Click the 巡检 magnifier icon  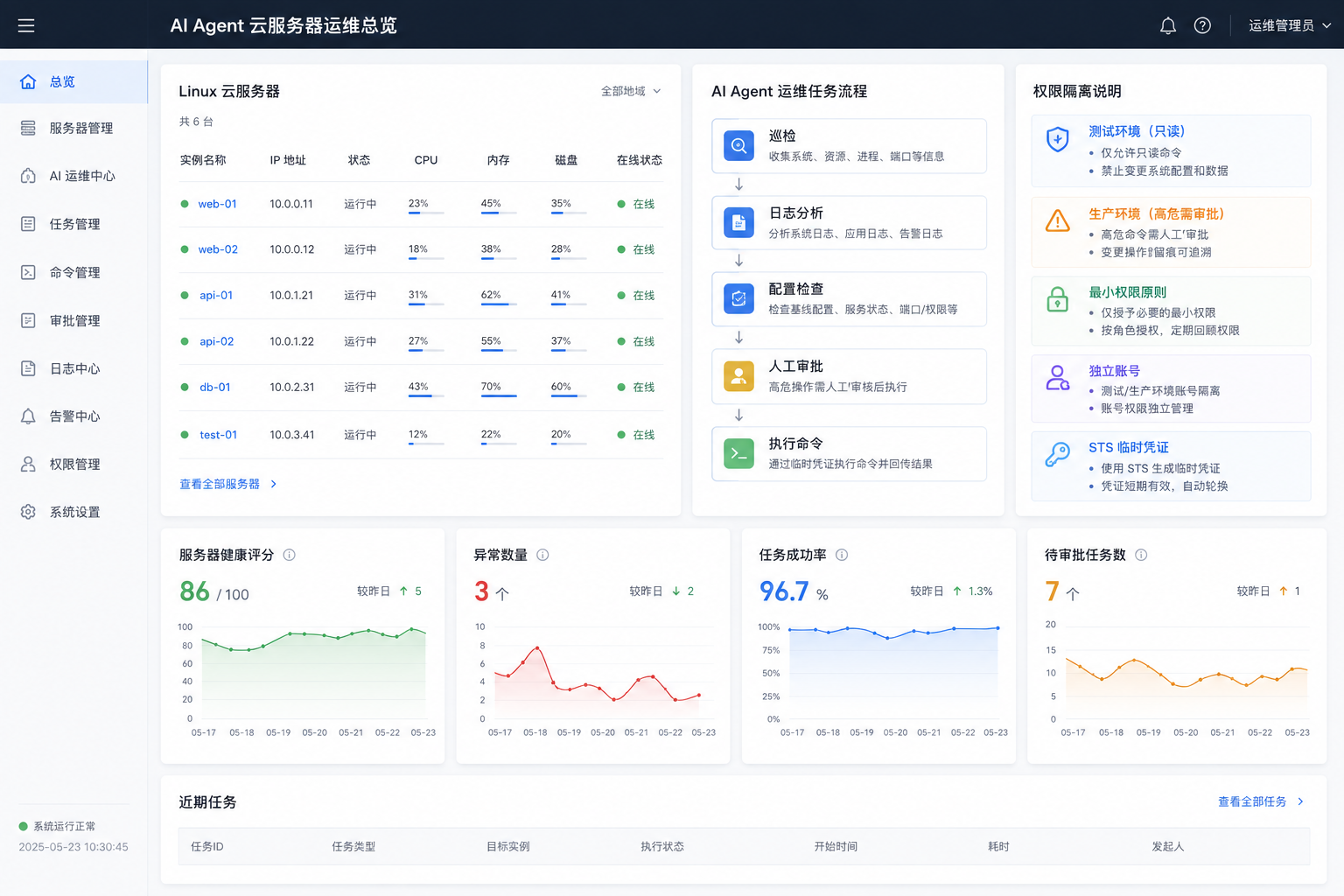[738, 145]
